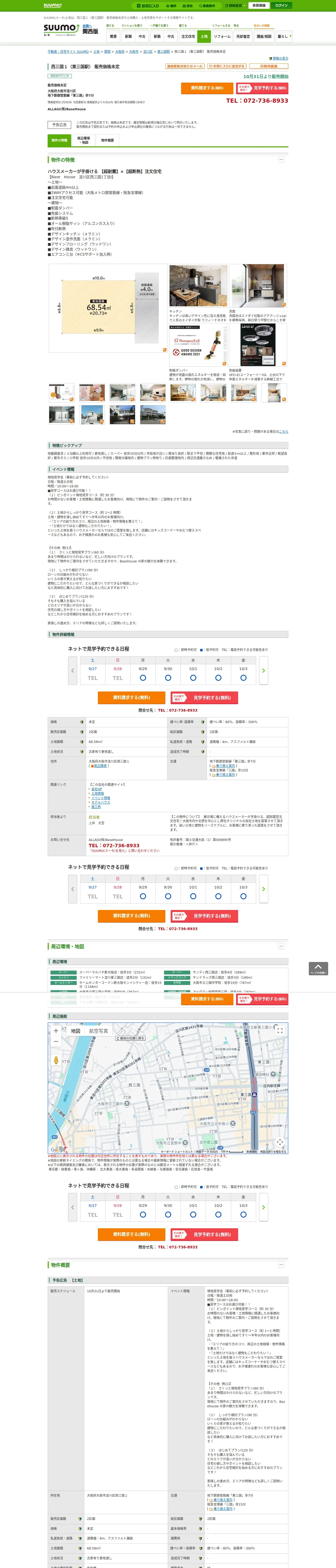Click help icon beside 総区画数 in details table
336x1568 pixels.
[x=203, y=732]
